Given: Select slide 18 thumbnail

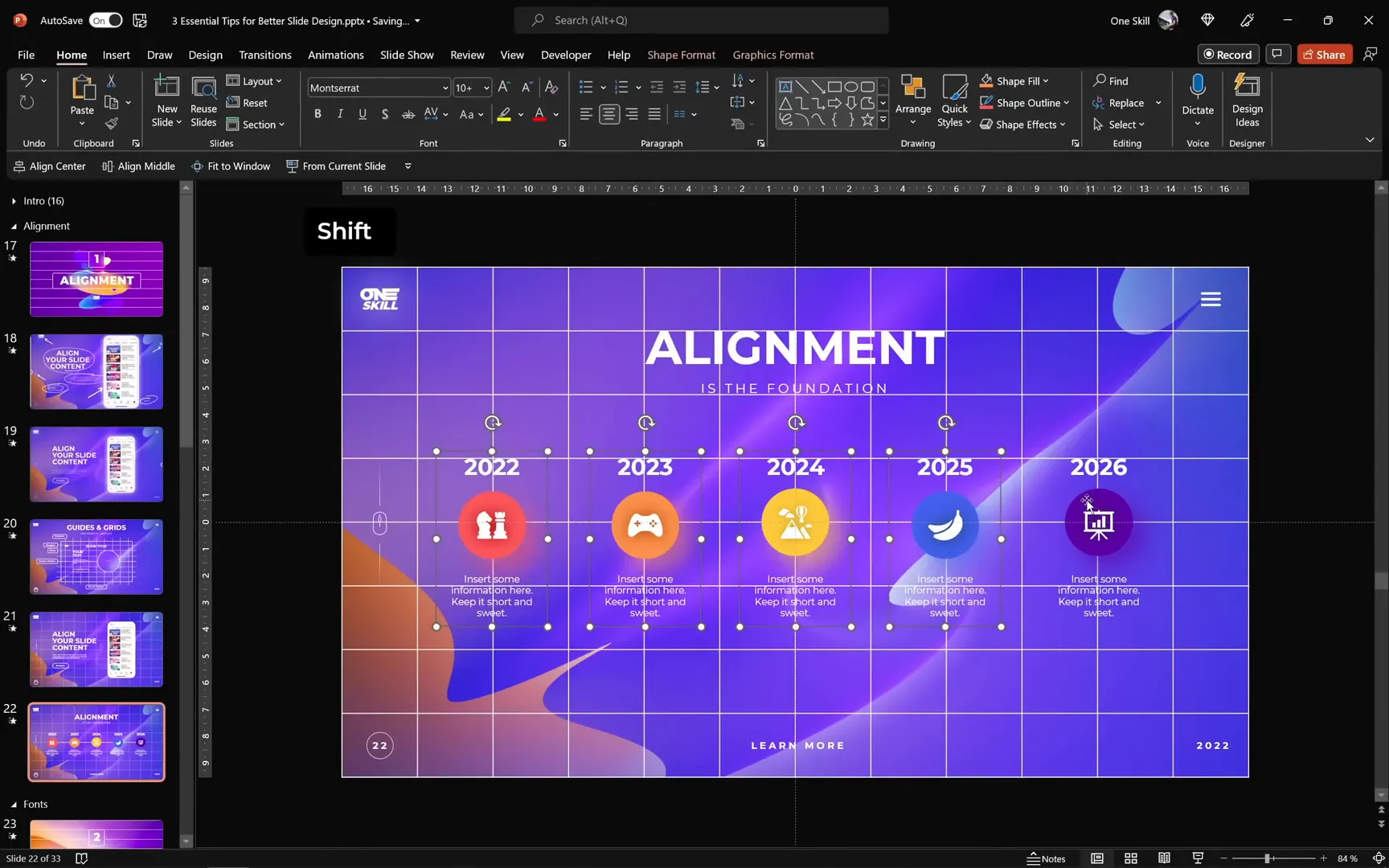Looking at the screenshot, I should 96,371.
